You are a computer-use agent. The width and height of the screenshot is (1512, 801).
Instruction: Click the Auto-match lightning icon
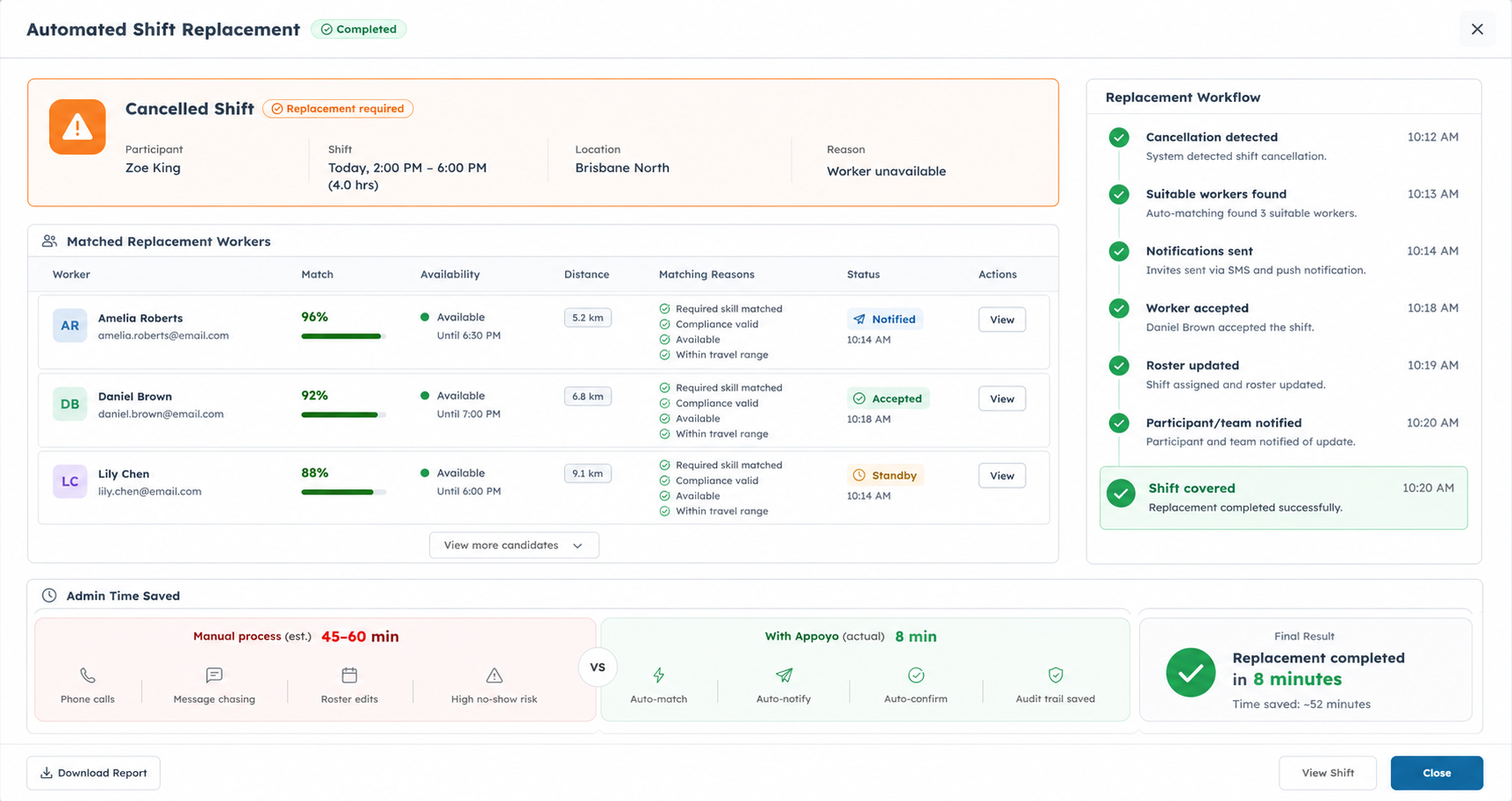[659, 676]
